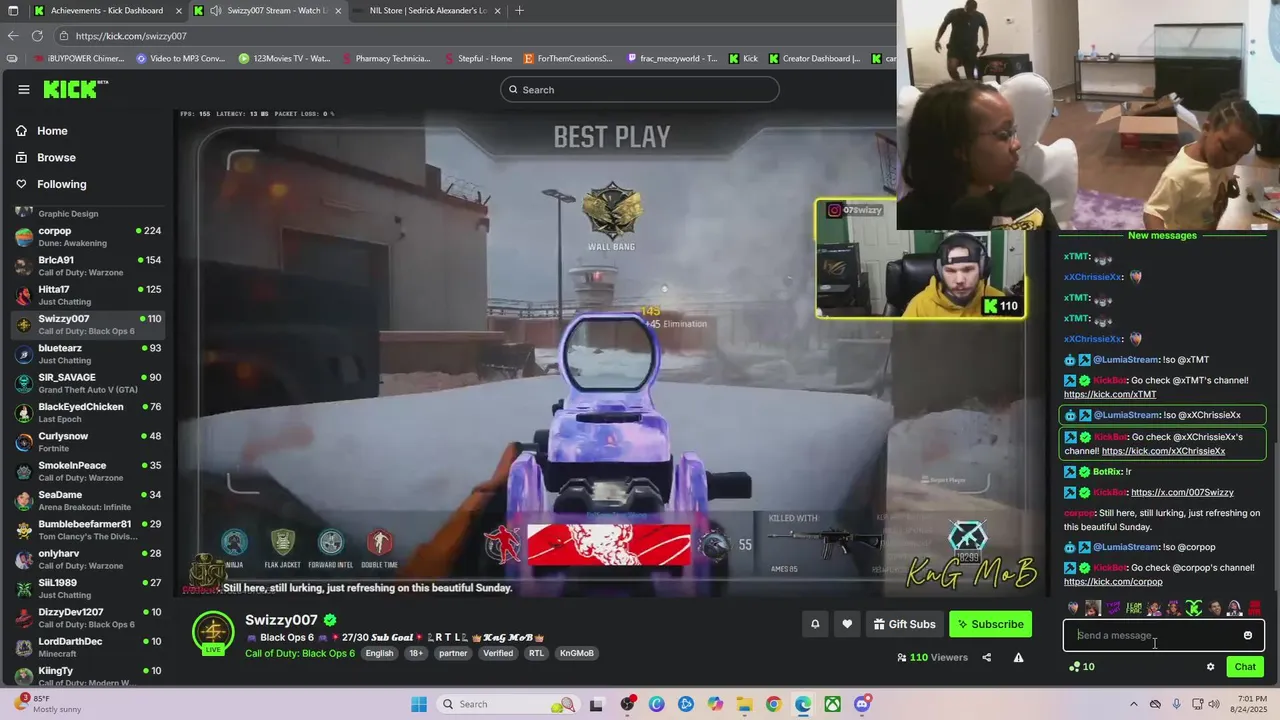Show hidden system tray icons
Image resolution: width=1280 pixels, height=720 pixels.
click(x=1134, y=704)
